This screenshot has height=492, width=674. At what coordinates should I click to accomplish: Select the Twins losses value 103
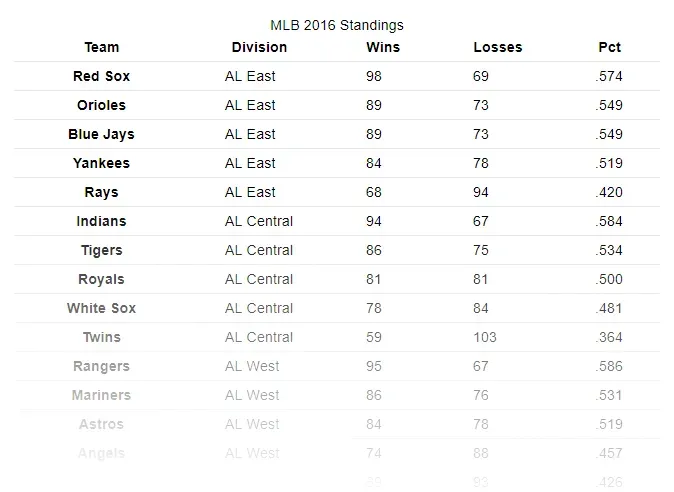click(x=485, y=337)
